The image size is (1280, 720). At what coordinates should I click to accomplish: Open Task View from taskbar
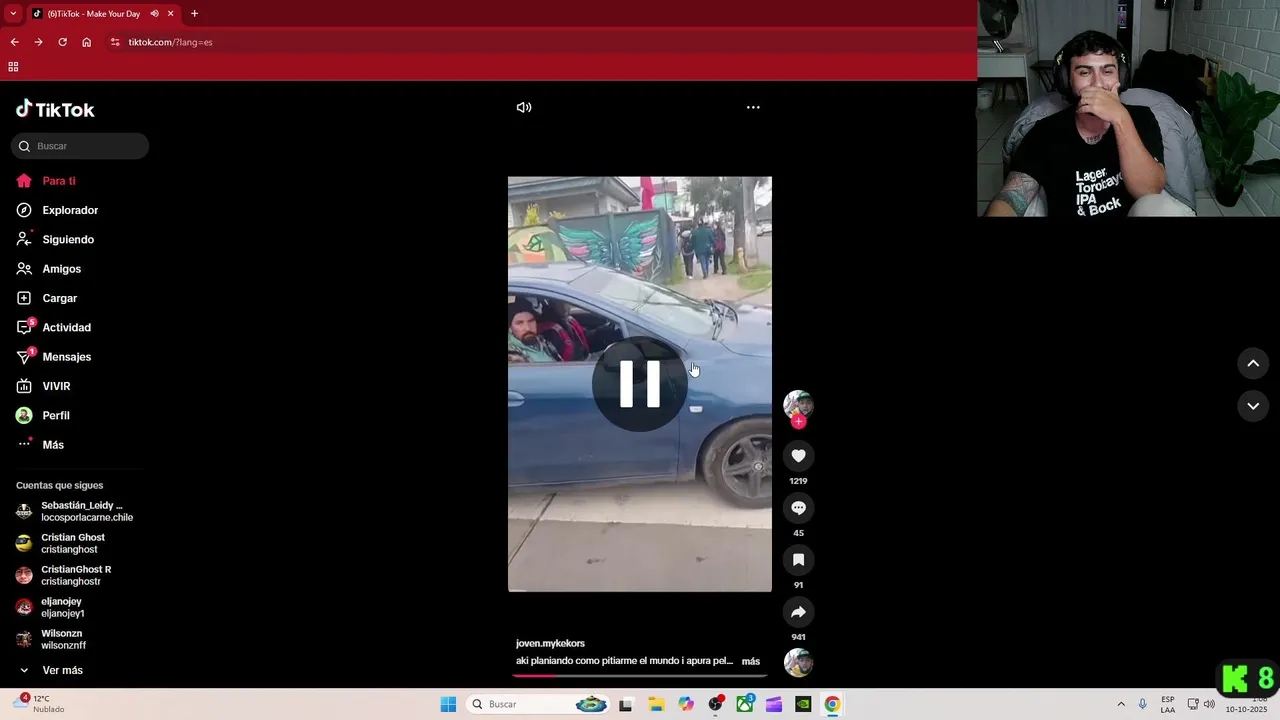(x=626, y=704)
